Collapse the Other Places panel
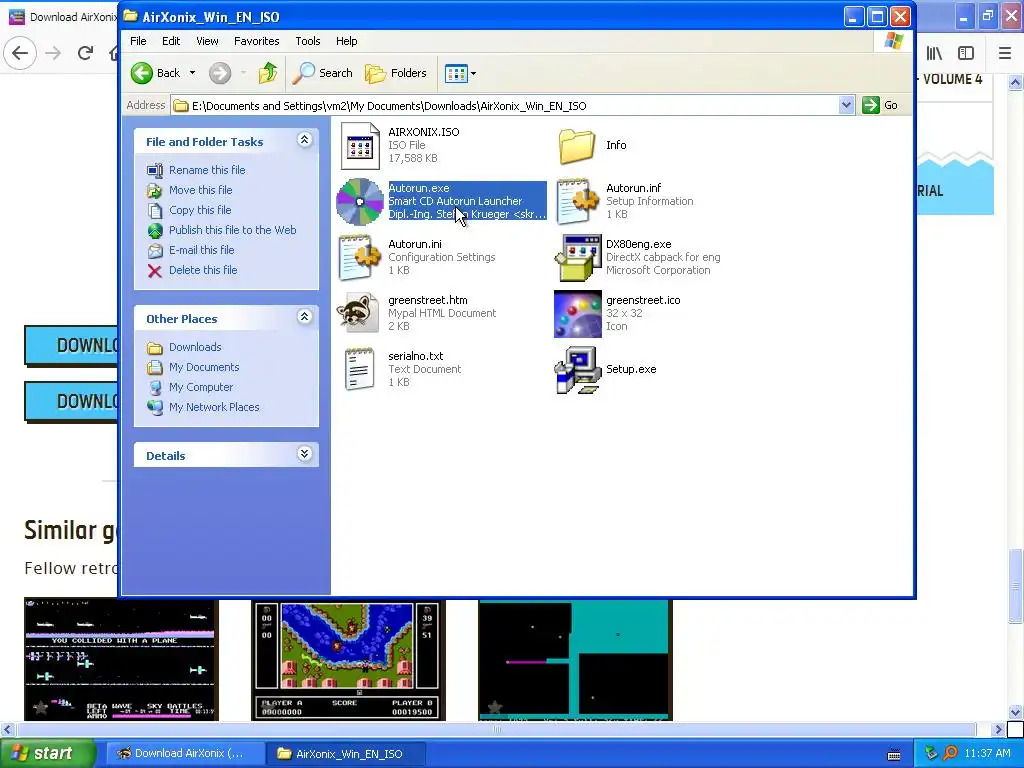 (x=304, y=317)
